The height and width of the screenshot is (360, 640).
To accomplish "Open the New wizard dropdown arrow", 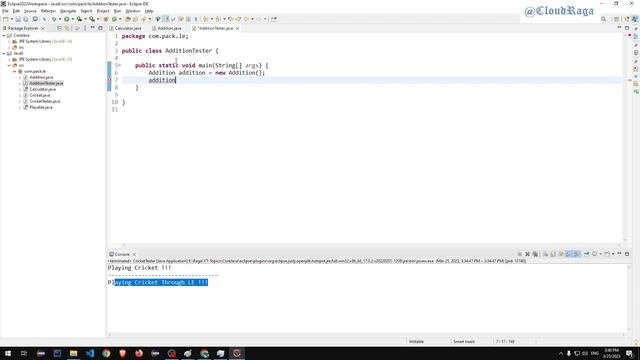I will (11, 19).
